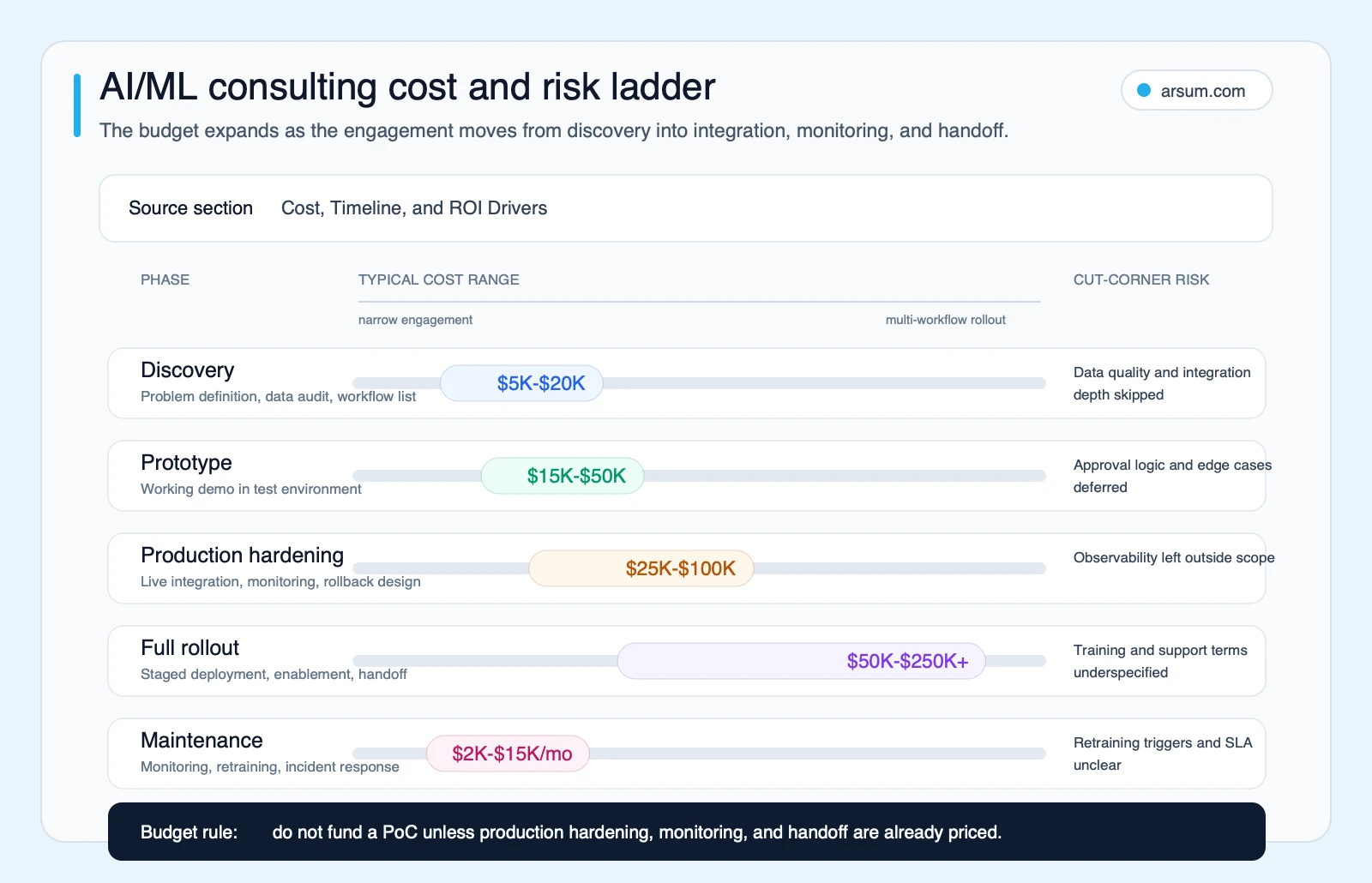Click 'Problem definition, data audit, workflow list'
Viewport: 1372px width, 883px height.
[278, 396]
